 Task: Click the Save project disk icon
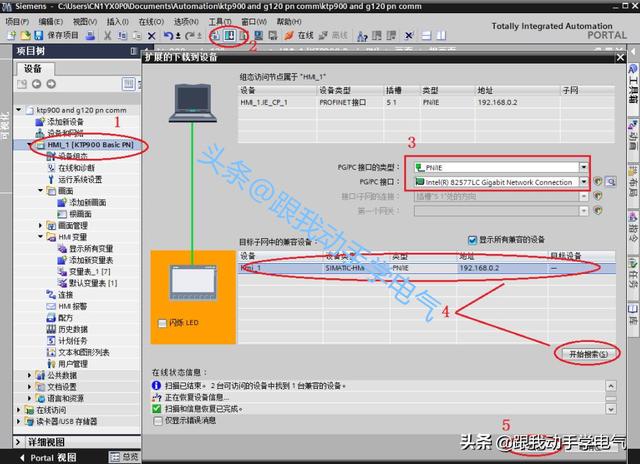[38, 36]
